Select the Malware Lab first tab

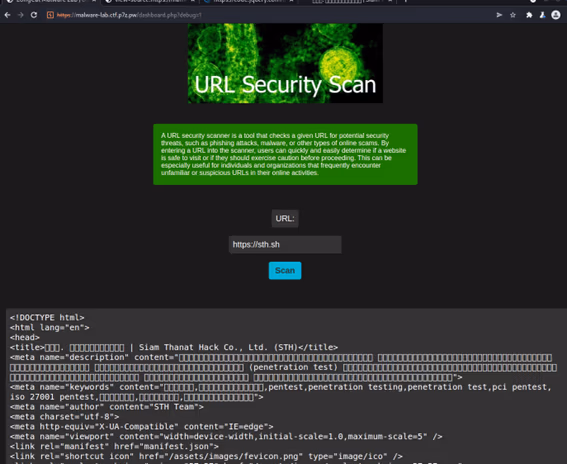click(51, 1)
